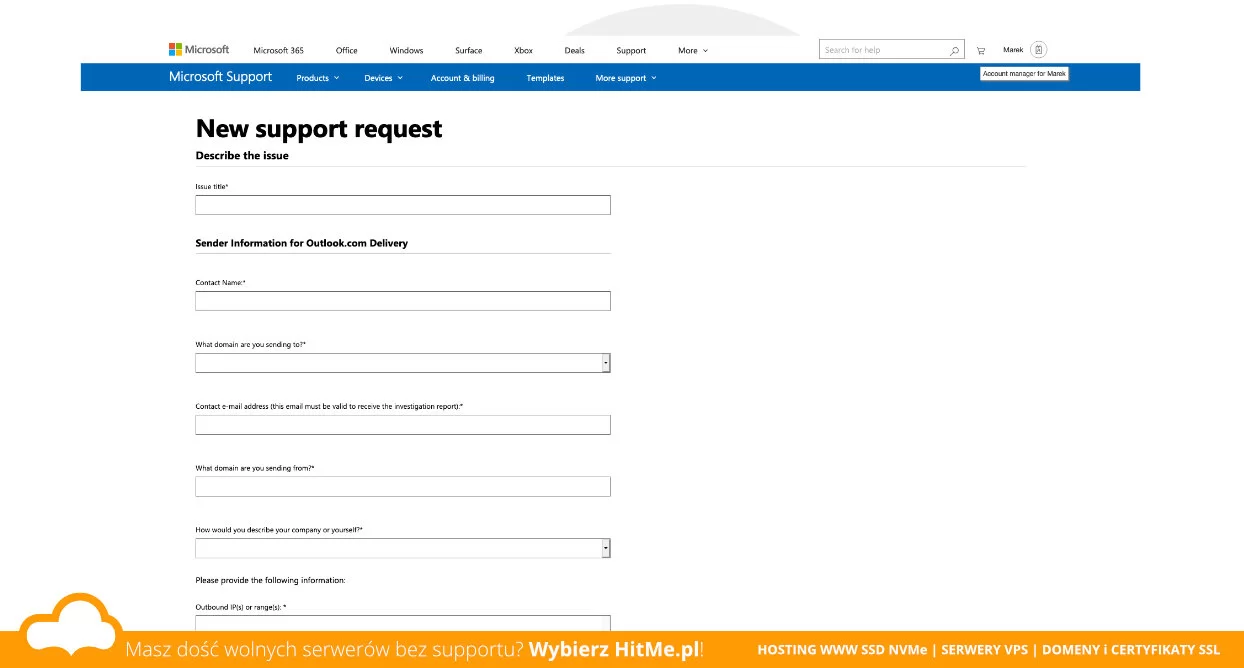The height and width of the screenshot is (668, 1244).
Task: Click the Marek account name
Action: pos(1013,50)
